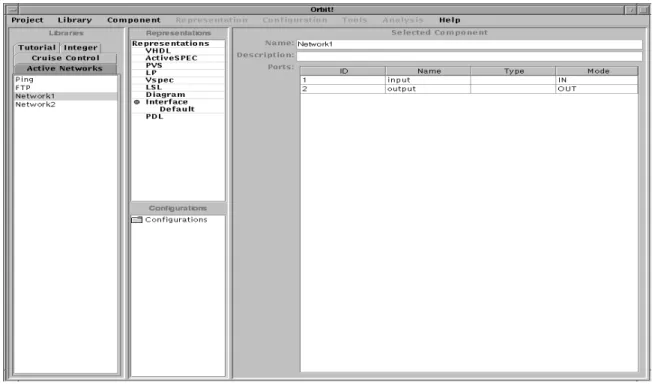Screen dimensions: 652x386
Task: Click the Mode column header
Action: 597,71
